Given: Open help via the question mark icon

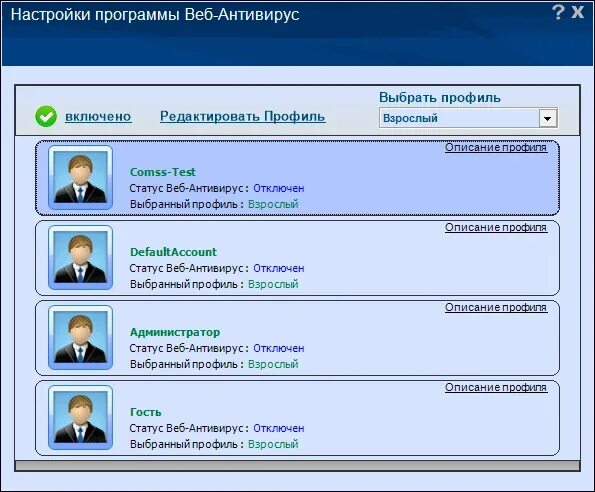Looking at the screenshot, I should point(558,12).
